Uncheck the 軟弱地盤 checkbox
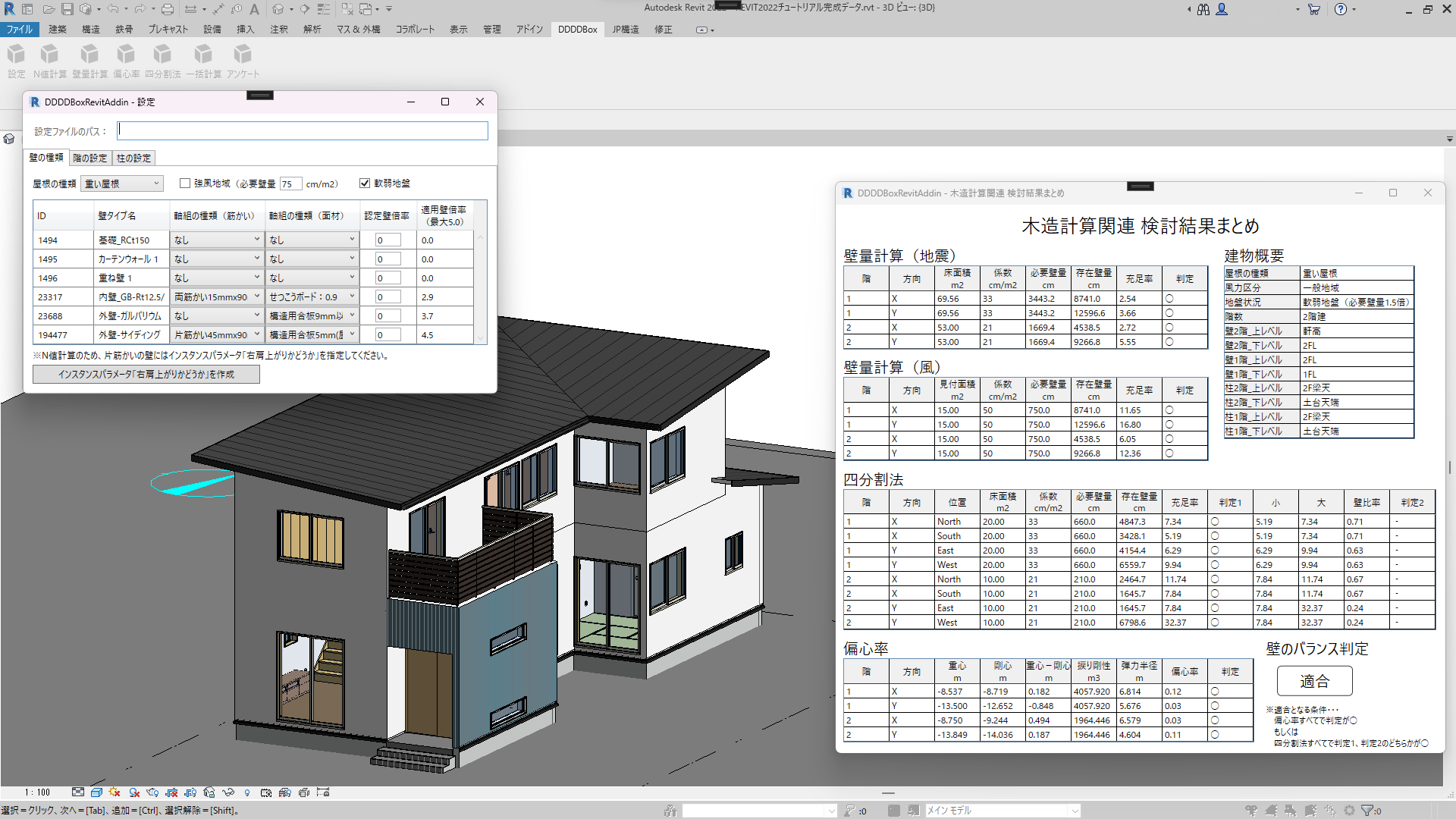 (365, 183)
